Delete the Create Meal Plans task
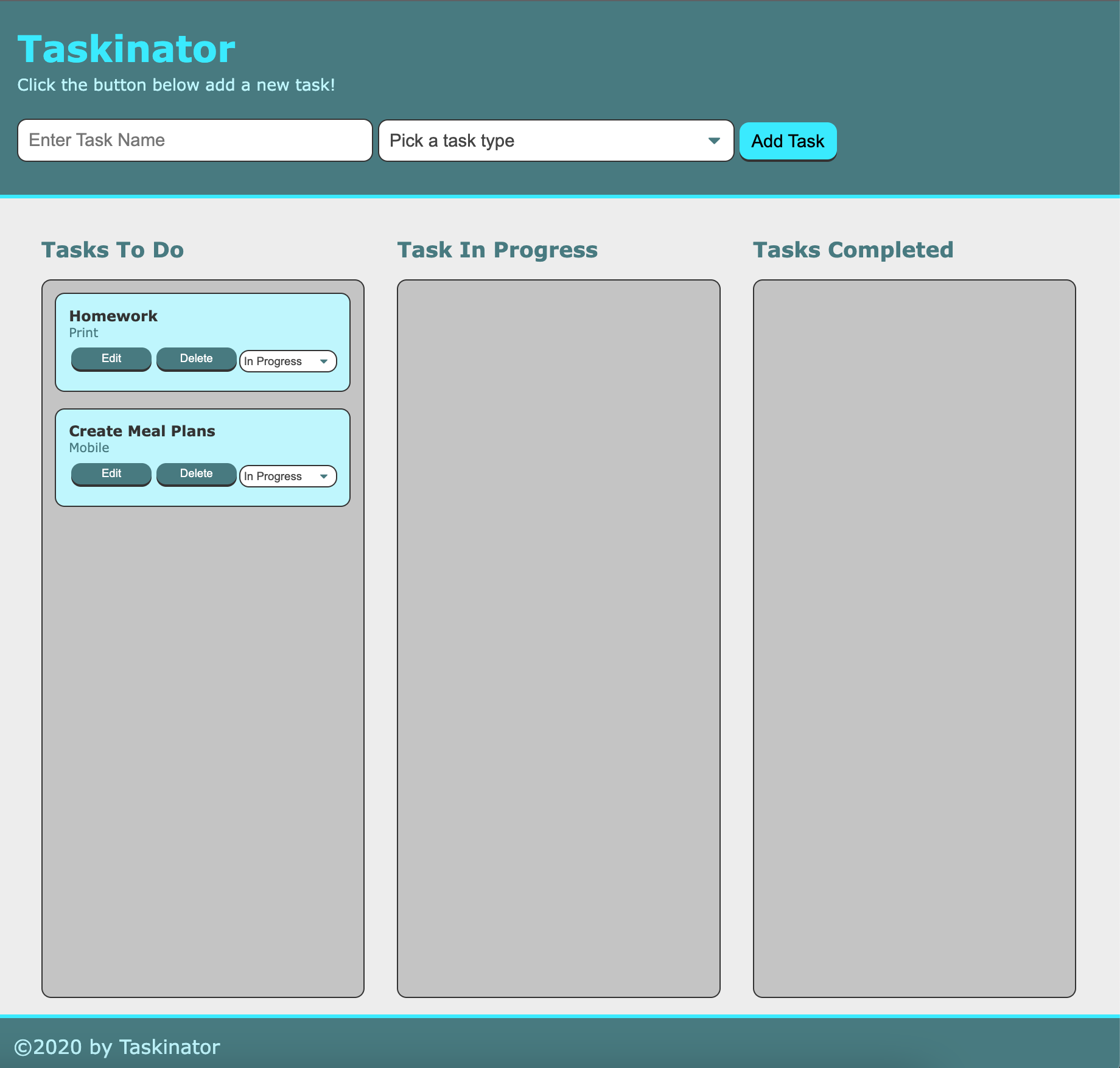 pos(196,474)
